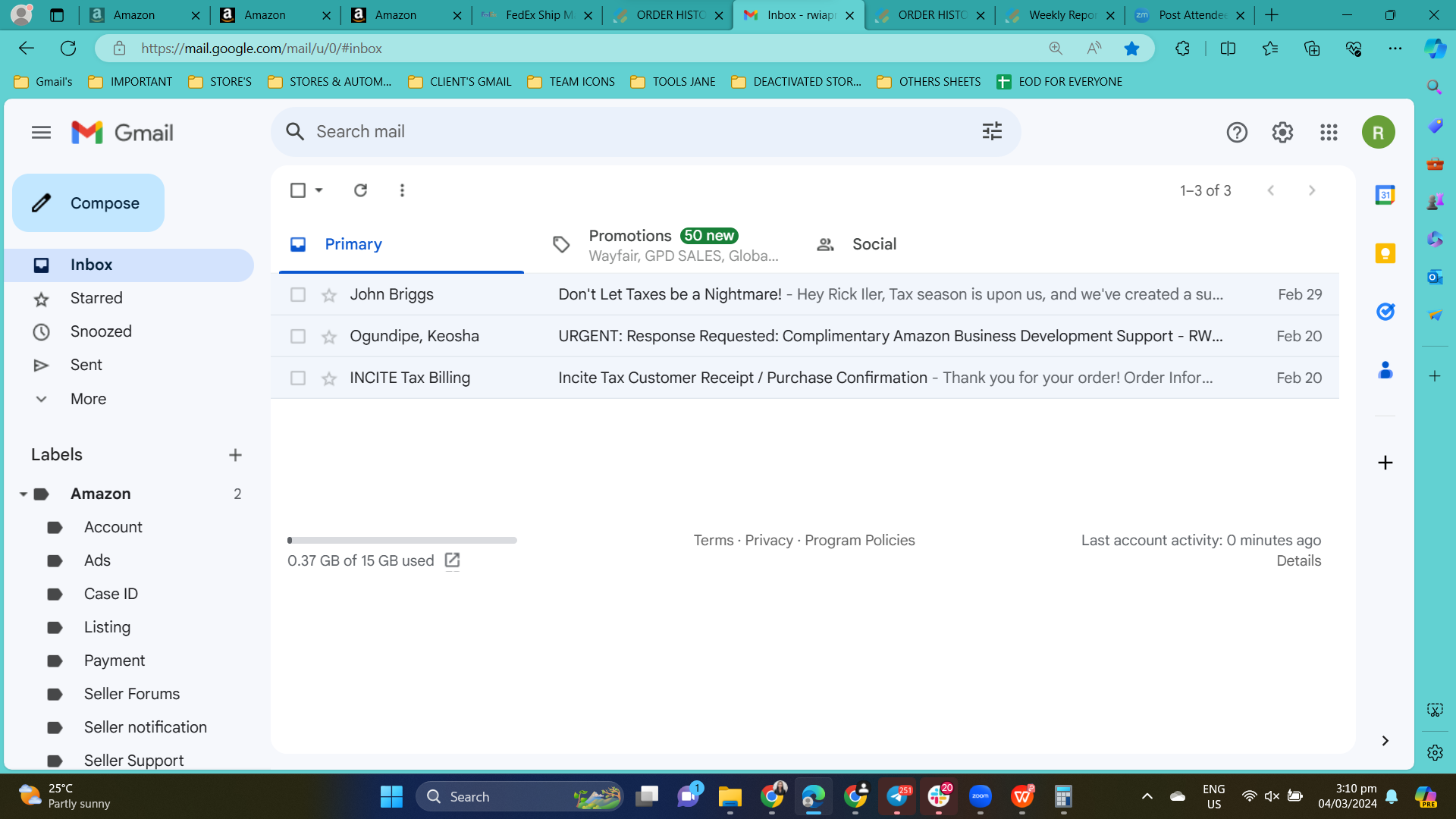Viewport: 1456px width, 819px height.
Task: Open browser Extensions puzzle icon
Action: (x=1182, y=49)
